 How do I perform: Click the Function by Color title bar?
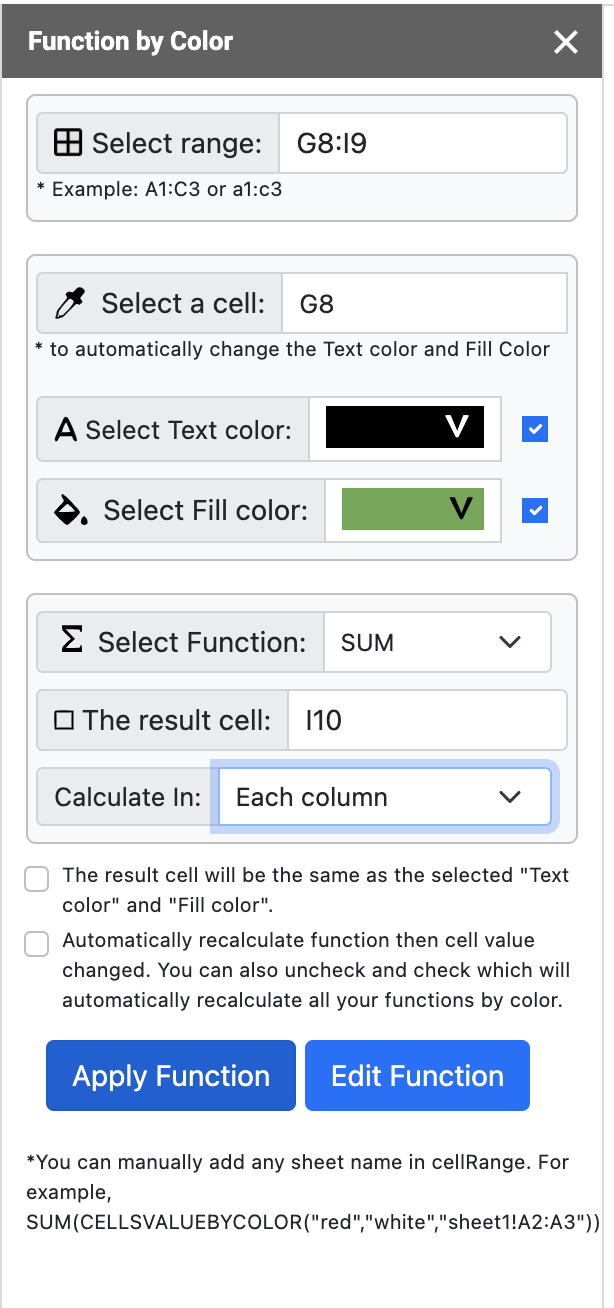[x=130, y=41]
